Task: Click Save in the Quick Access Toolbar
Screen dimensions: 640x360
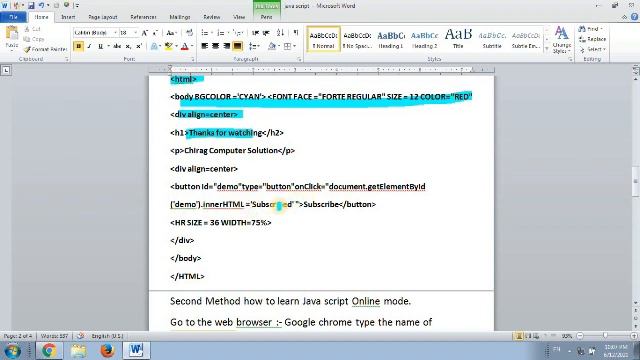Action: (x=31, y=6)
